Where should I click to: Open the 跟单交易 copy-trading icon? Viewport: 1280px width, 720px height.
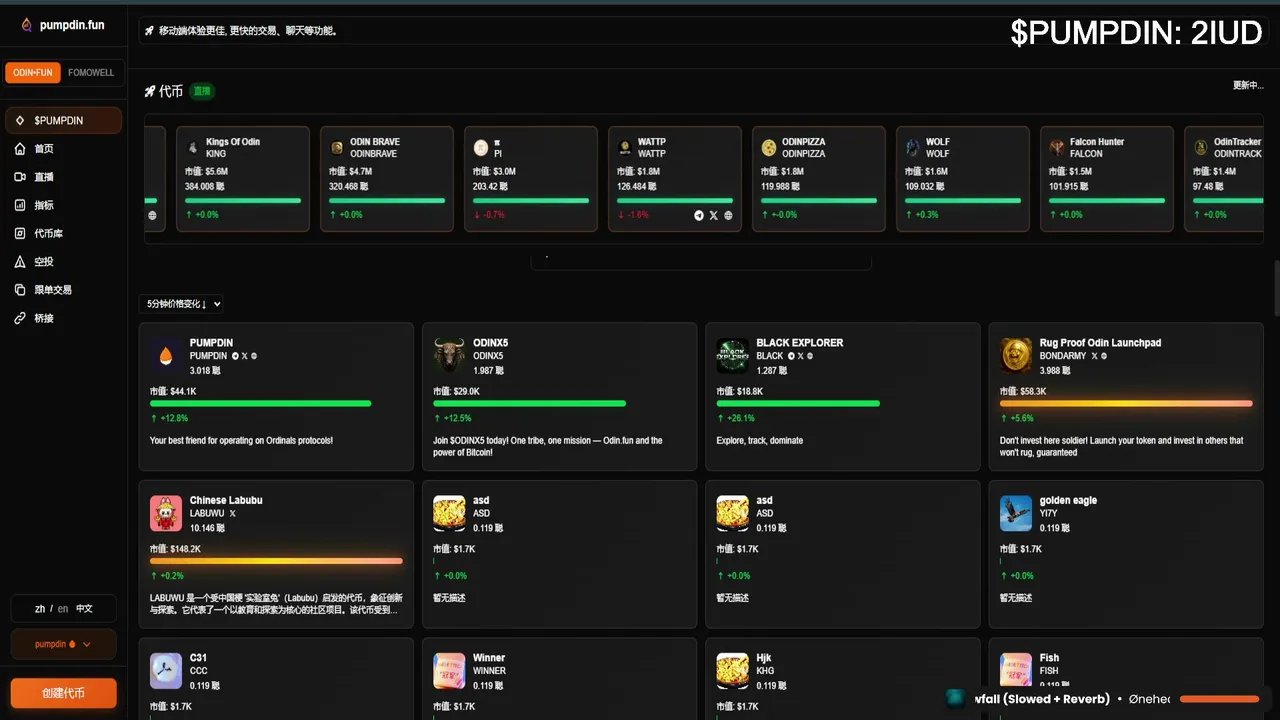pos(20,290)
